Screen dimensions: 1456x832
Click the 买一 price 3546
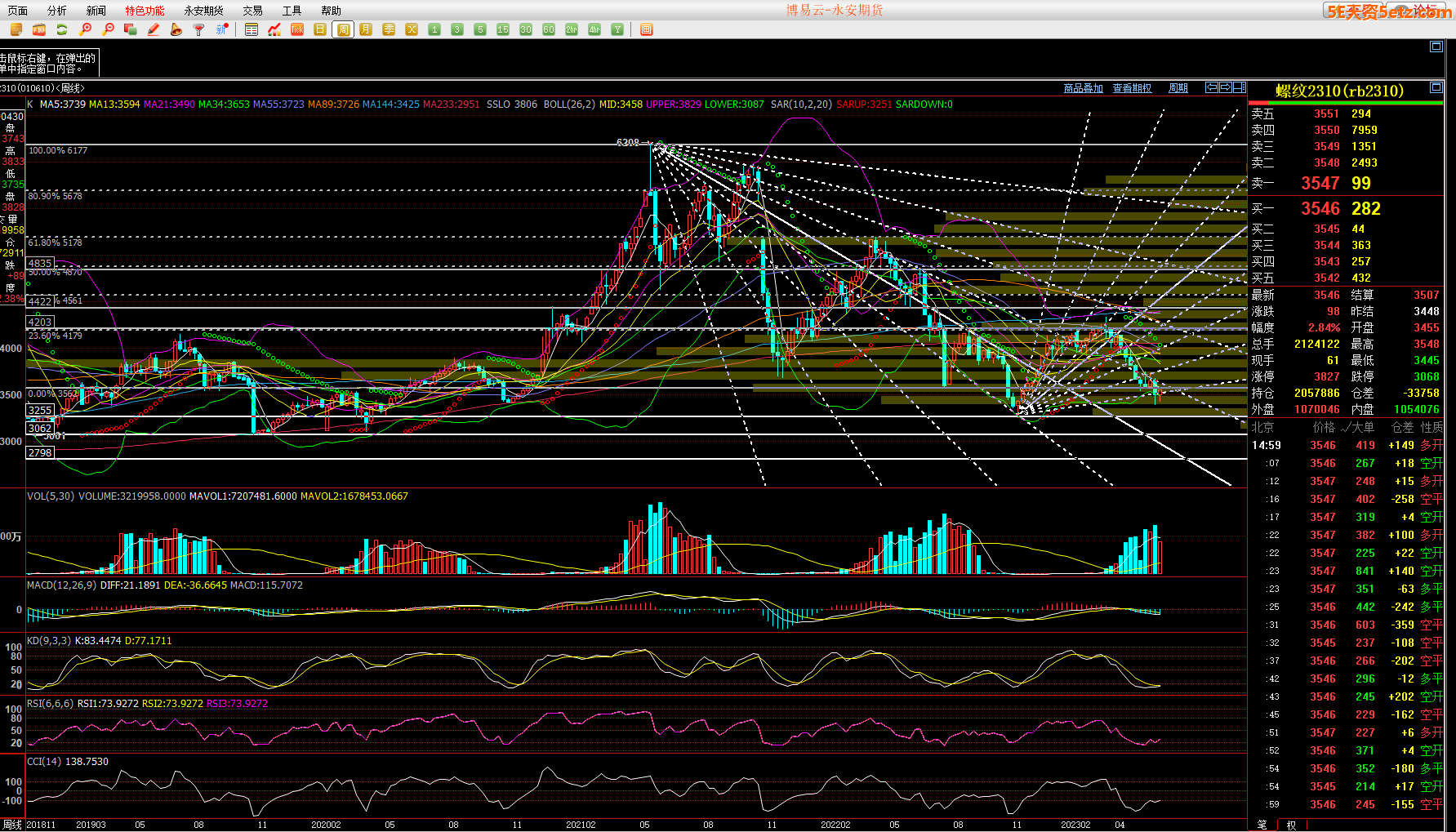[1320, 209]
